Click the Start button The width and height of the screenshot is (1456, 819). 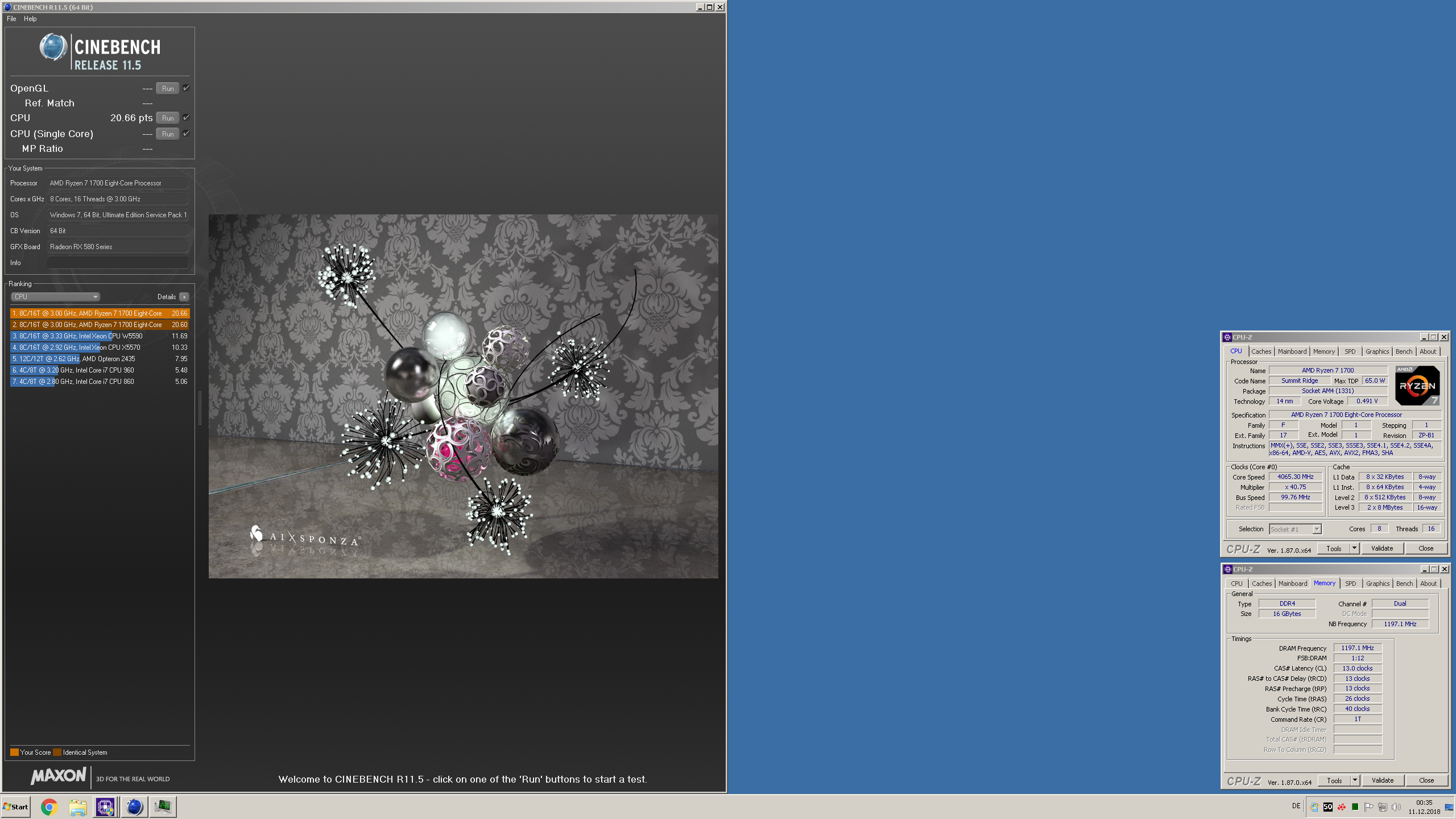15,806
